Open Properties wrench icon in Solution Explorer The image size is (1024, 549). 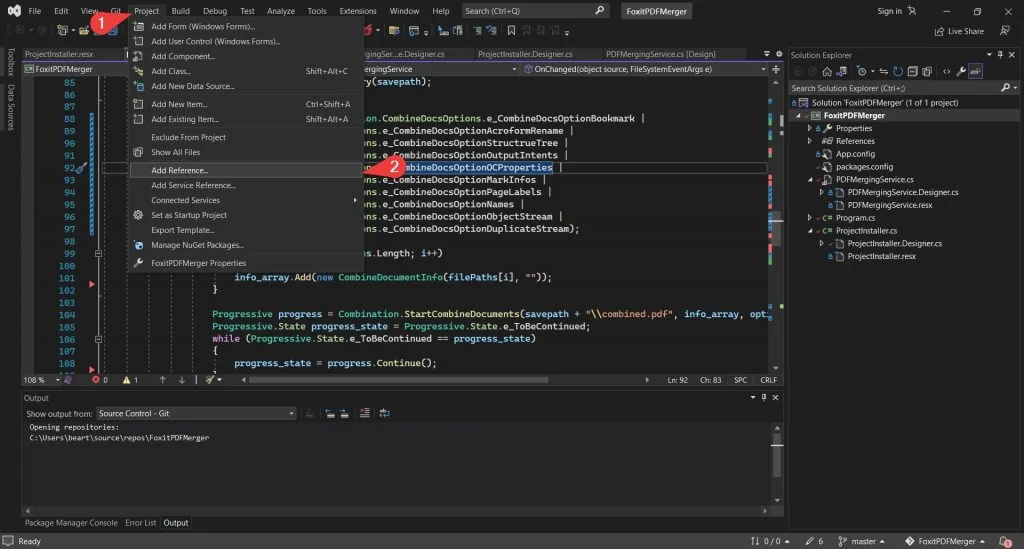coord(961,72)
